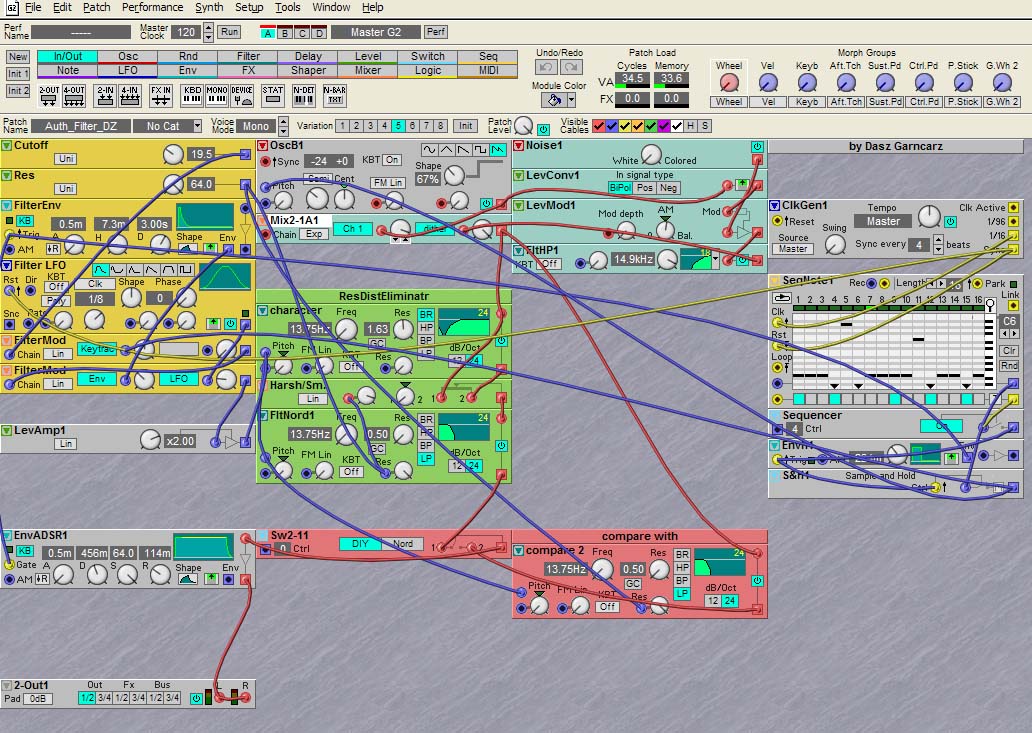1032x733 pixels.
Task: Add the KBD keyboard module
Action: click(x=192, y=95)
